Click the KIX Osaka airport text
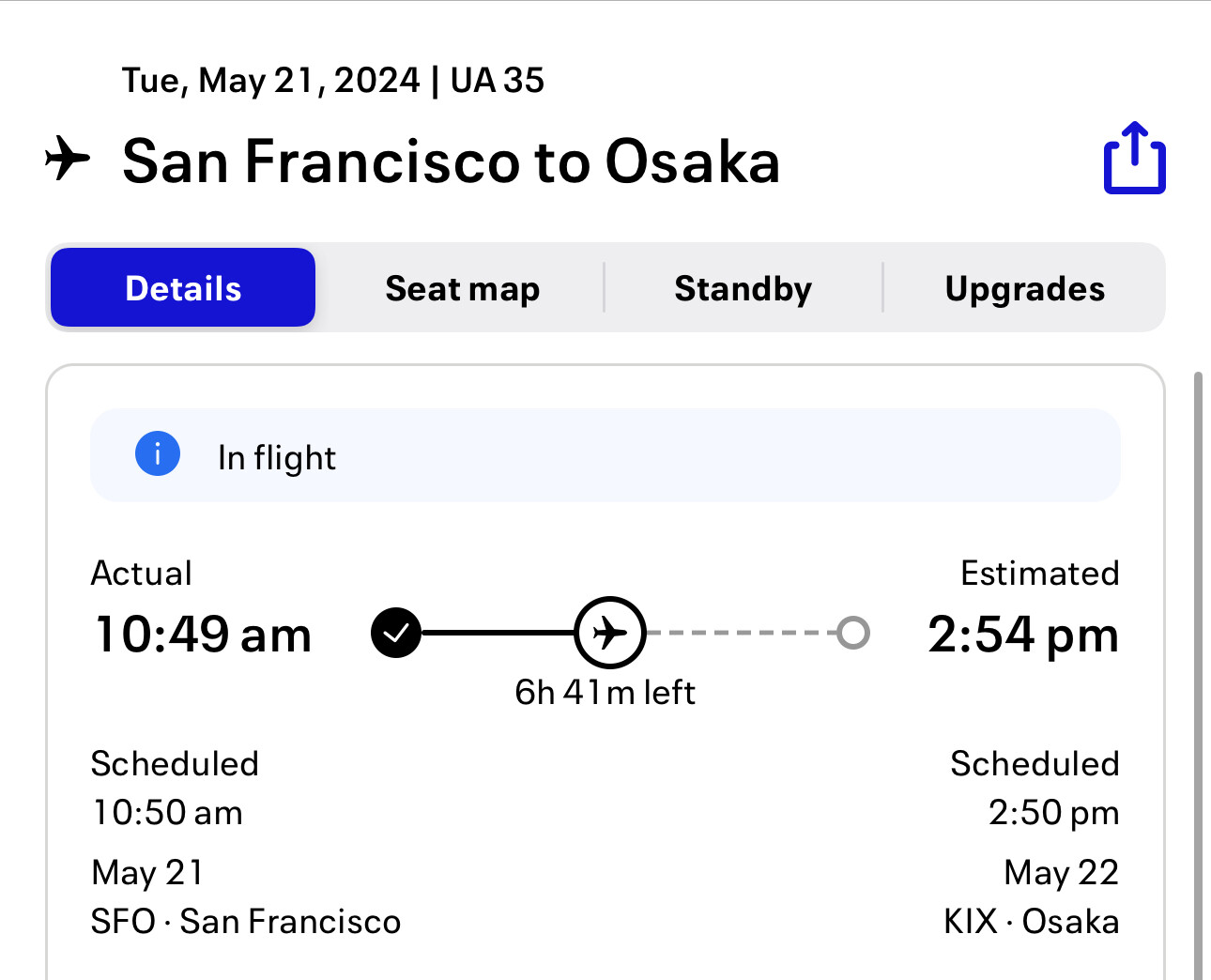 click(x=1031, y=922)
